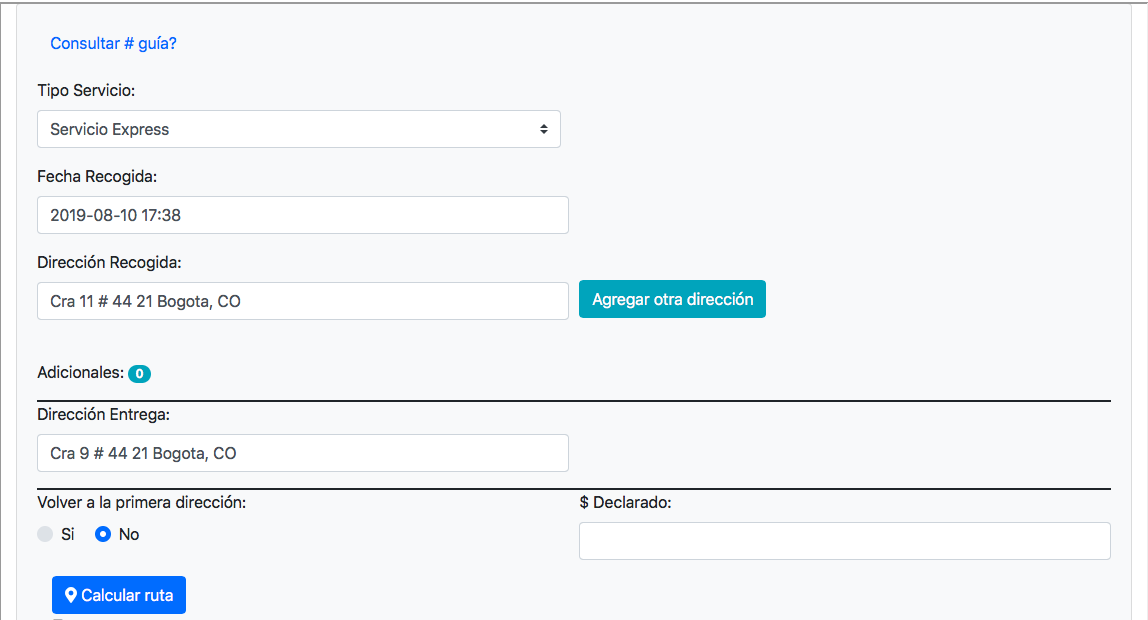The height and width of the screenshot is (620, 1148).
Task: Open the Fecha Recogida date-time picker field
Action: (302, 215)
